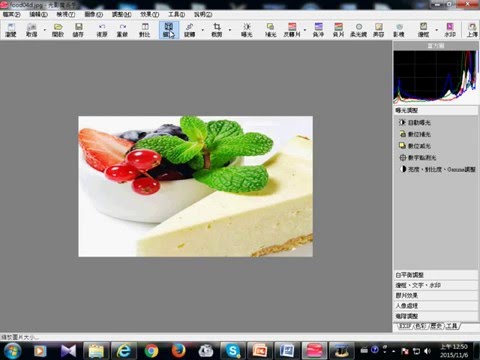
Task: Click 數字點測光 in the exposure panel
Action: click(418, 158)
